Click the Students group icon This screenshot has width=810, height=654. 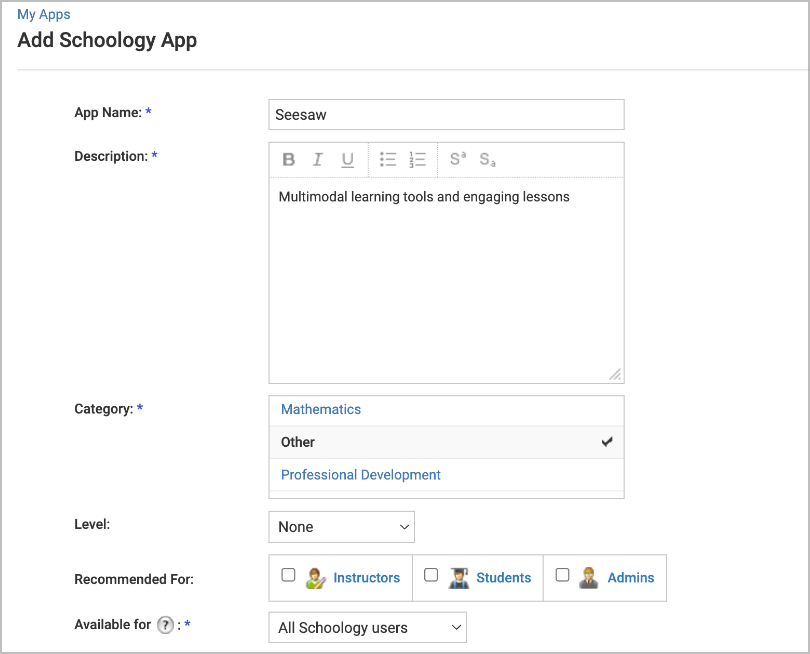(459, 577)
